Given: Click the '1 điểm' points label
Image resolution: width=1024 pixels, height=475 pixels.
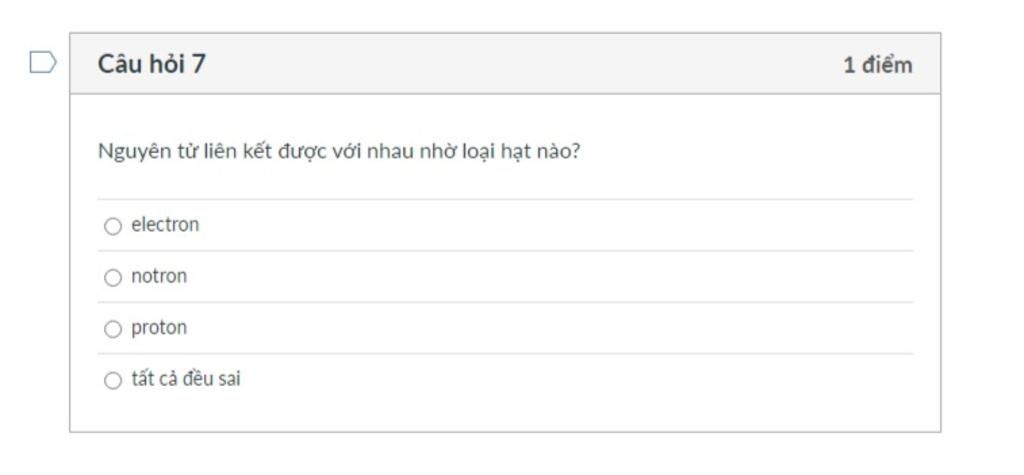Looking at the screenshot, I should (878, 65).
